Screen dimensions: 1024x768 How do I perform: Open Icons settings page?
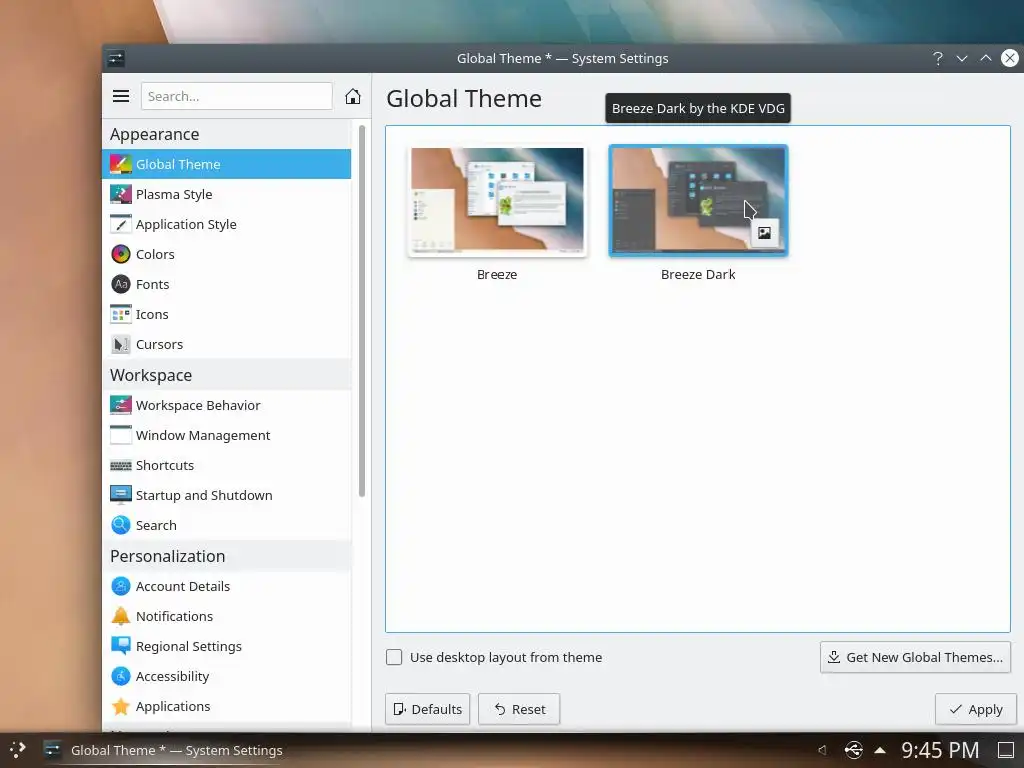point(227,314)
